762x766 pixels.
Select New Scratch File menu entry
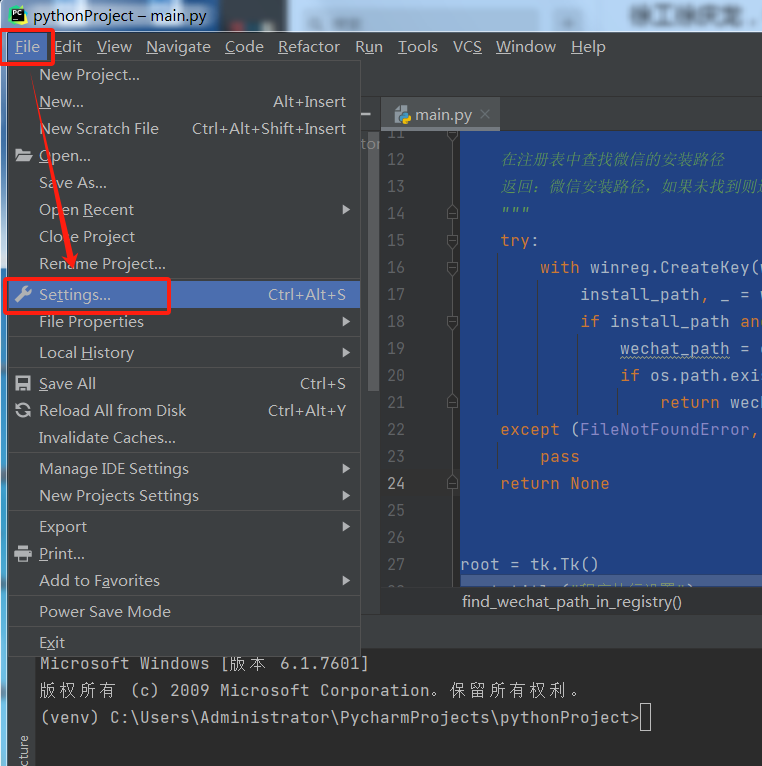click(x=98, y=129)
